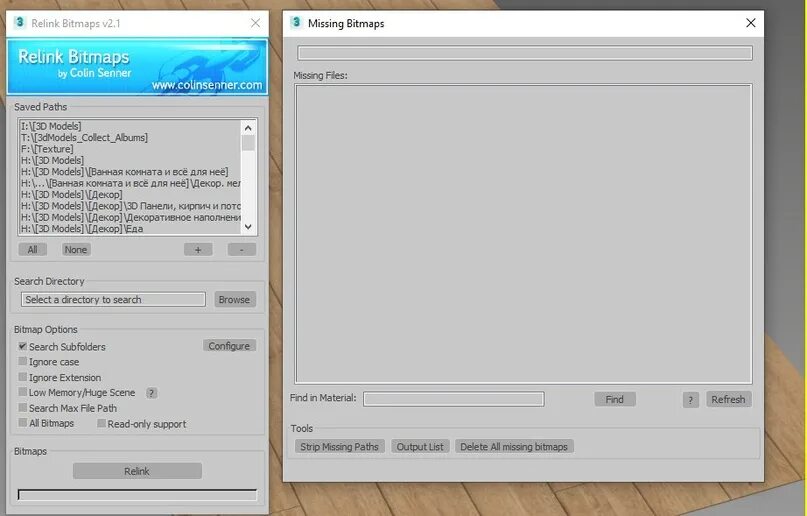This screenshot has width=807, height=516.
Task: Click the 3ds Max icon in Relink Bitmaps title bar
Action: pos(20,23)
